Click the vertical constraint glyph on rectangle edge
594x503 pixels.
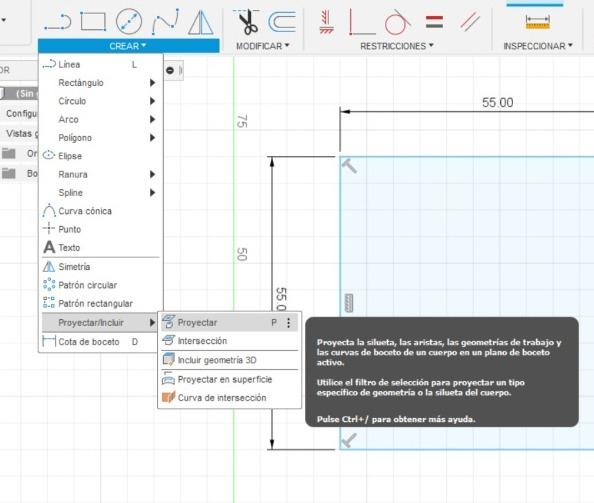point(349,303)
